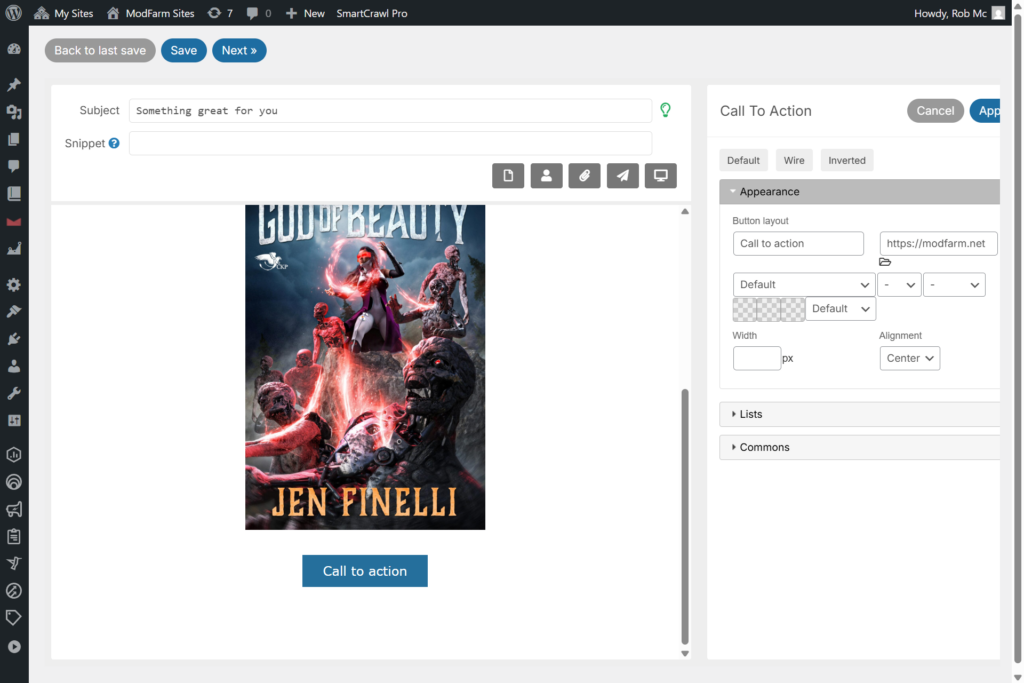
Task: Expand the Commons section
Action: 764,447
